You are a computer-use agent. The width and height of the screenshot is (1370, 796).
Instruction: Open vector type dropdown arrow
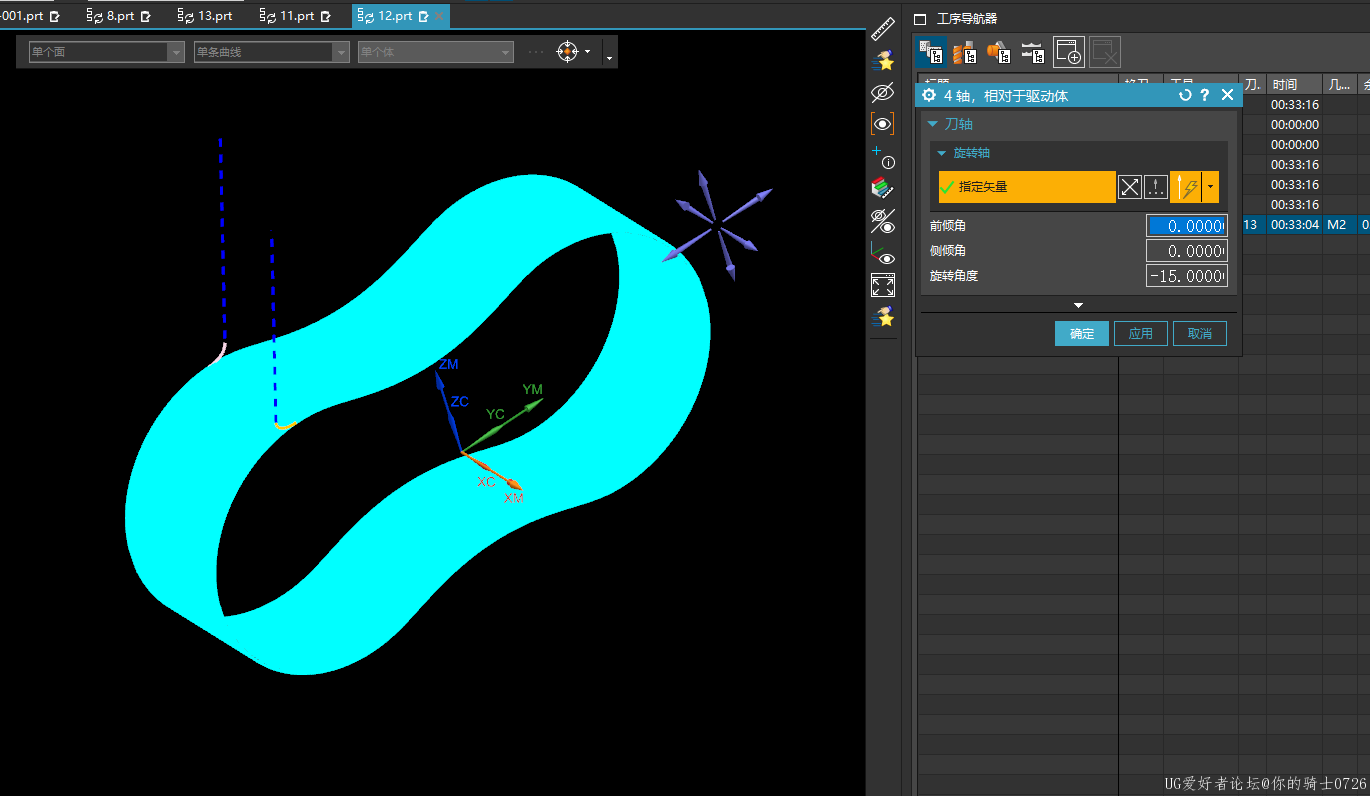tap(1211, 186)
